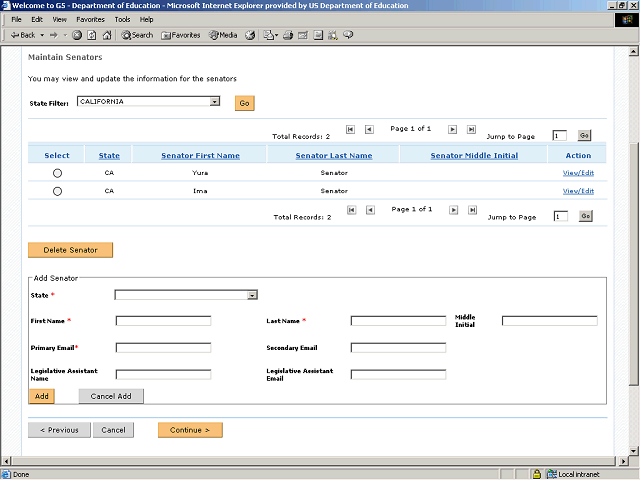Image resolution: width=640 pixels, height=480 pixels.
Task: Open the Favorites menu
Action: (x=90, y=19)
